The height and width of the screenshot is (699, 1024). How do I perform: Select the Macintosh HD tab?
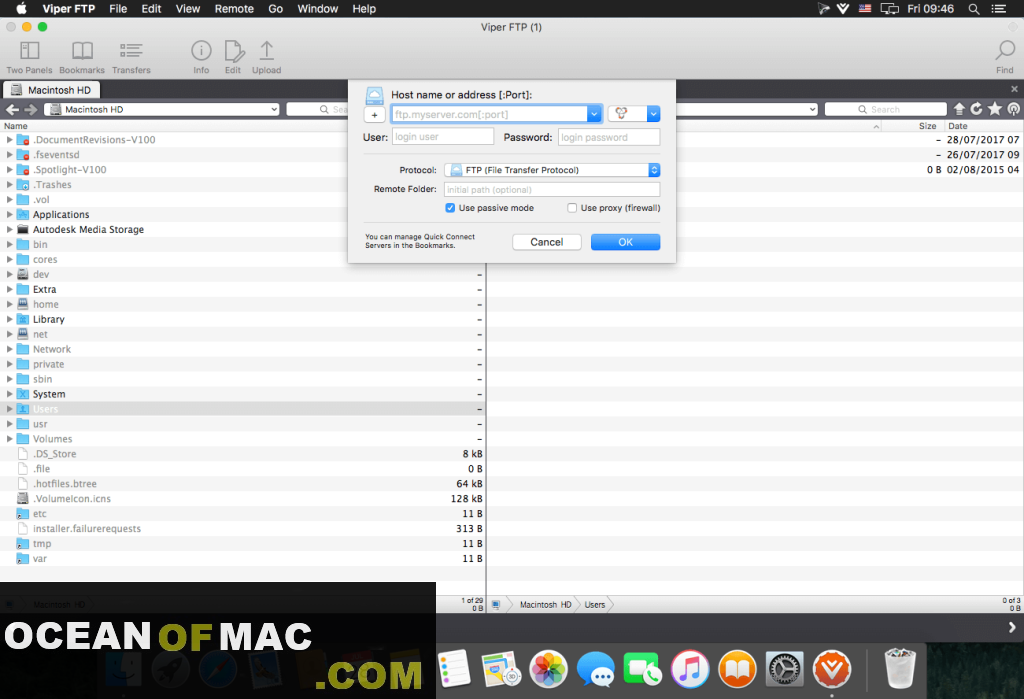click(x=52, y=90)
